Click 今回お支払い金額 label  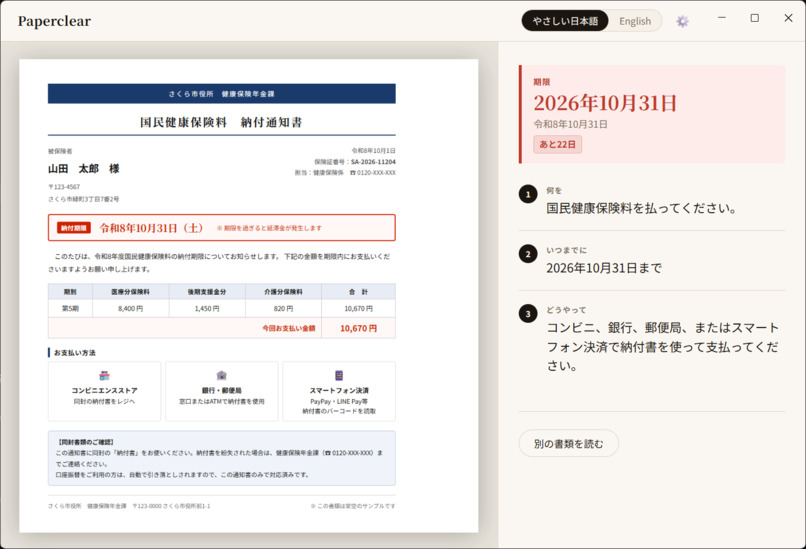pos(289,328)
